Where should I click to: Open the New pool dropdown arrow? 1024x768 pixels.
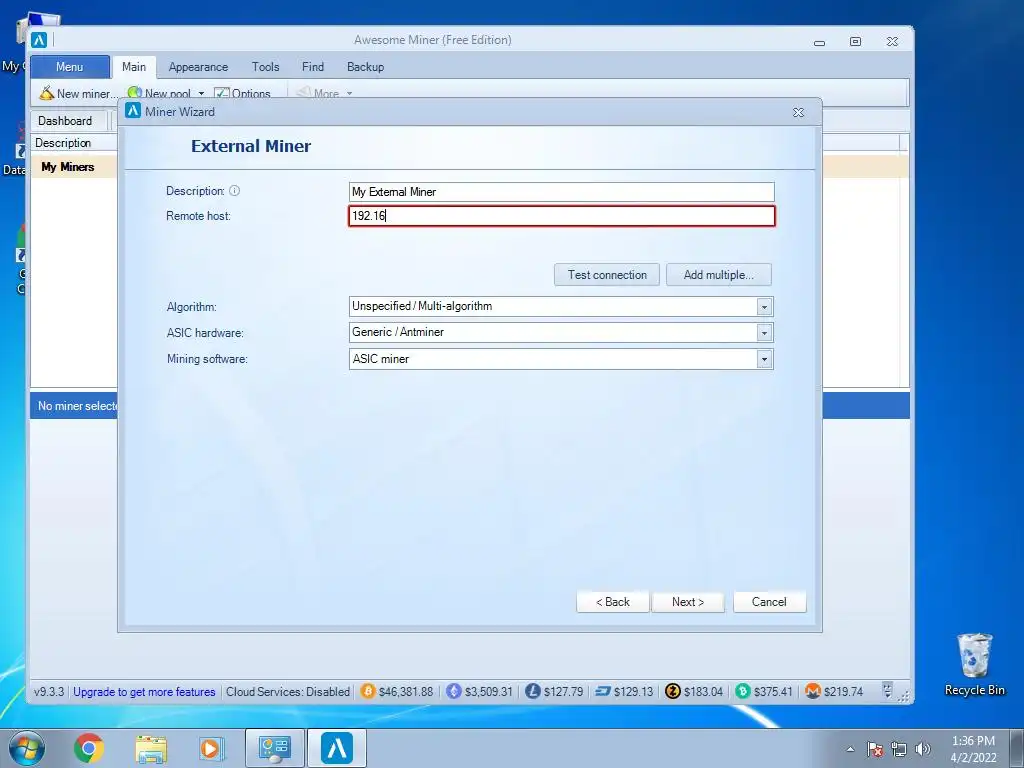(x=201, y=94)
